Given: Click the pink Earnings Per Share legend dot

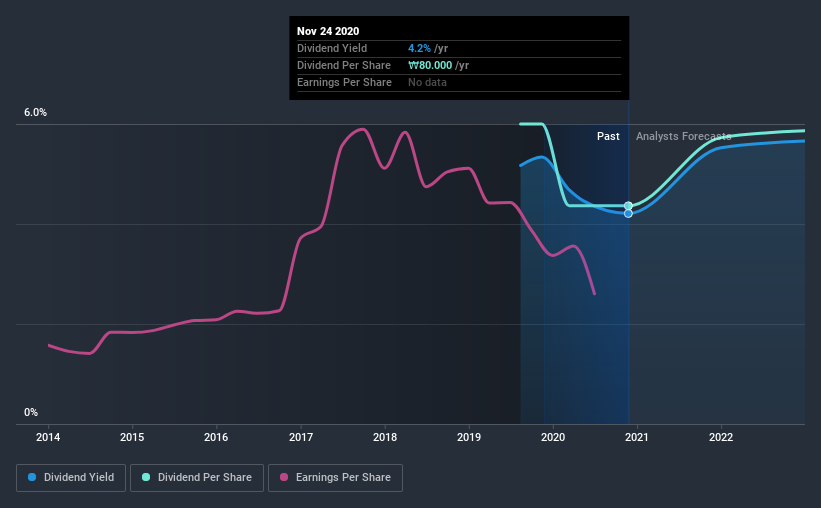Looking at the screenshot, I should pos(284,477).
